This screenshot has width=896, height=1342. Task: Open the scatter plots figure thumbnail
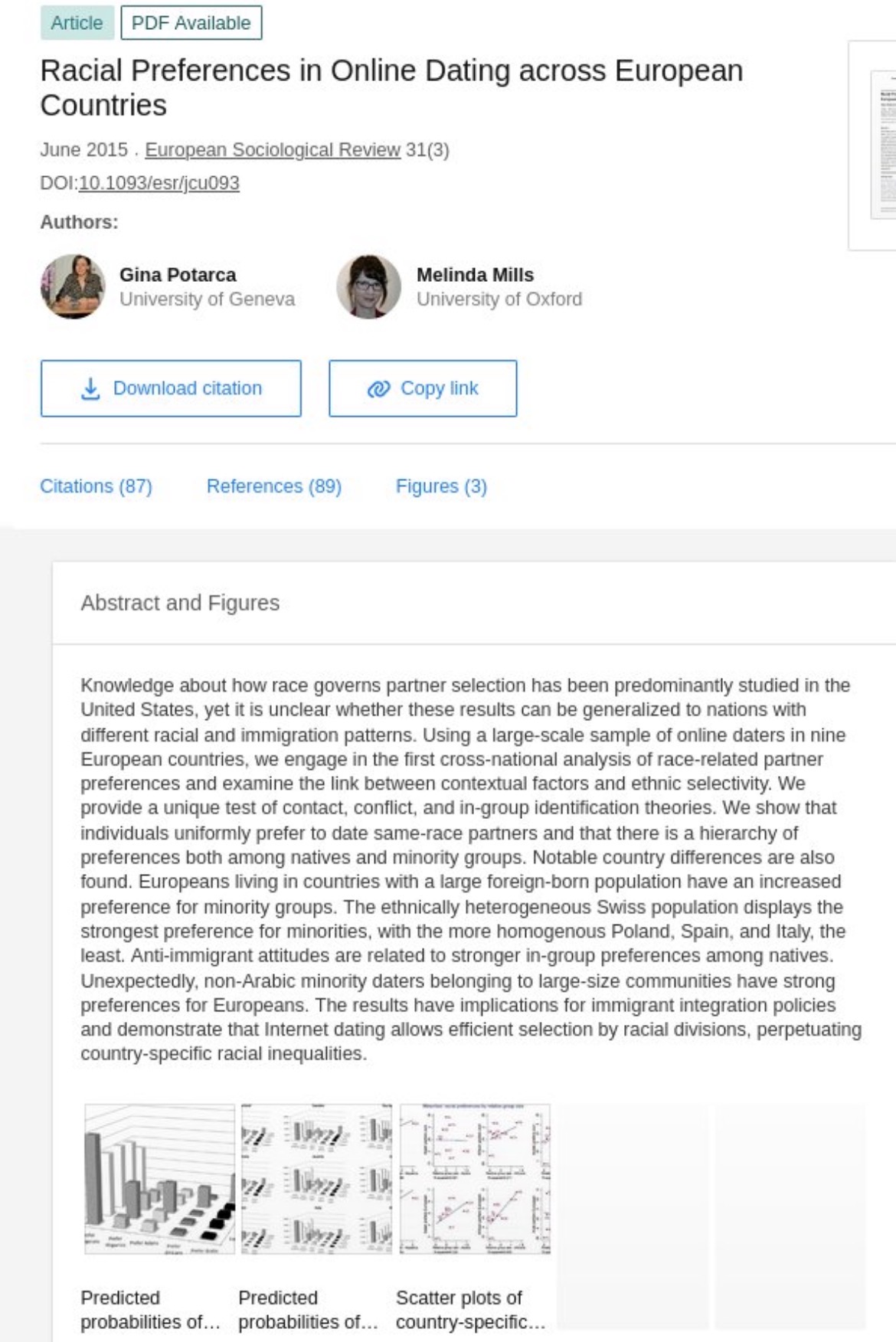click(475, 1179)
